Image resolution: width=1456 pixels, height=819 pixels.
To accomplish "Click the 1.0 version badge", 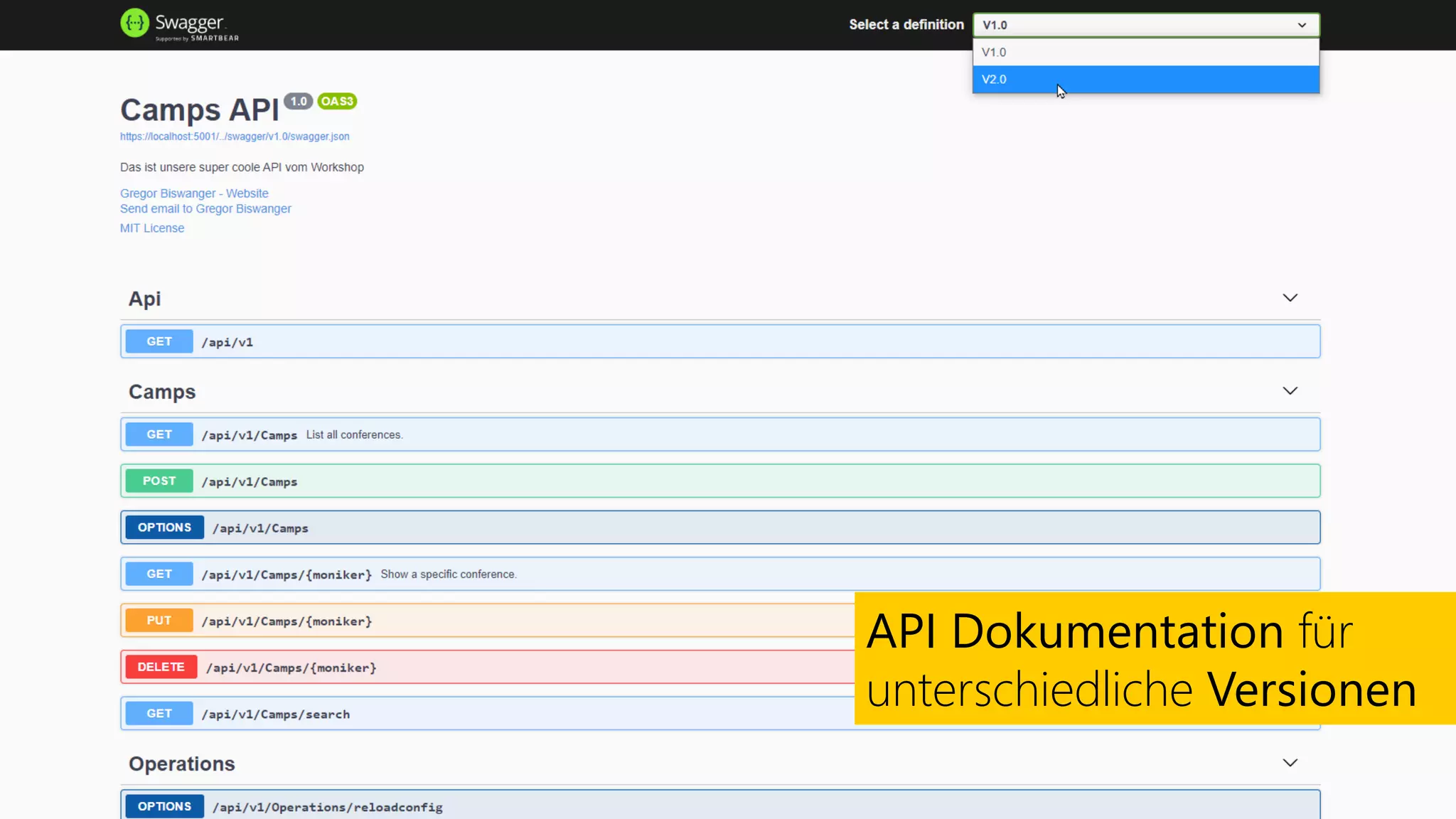I will coord(299,101).
